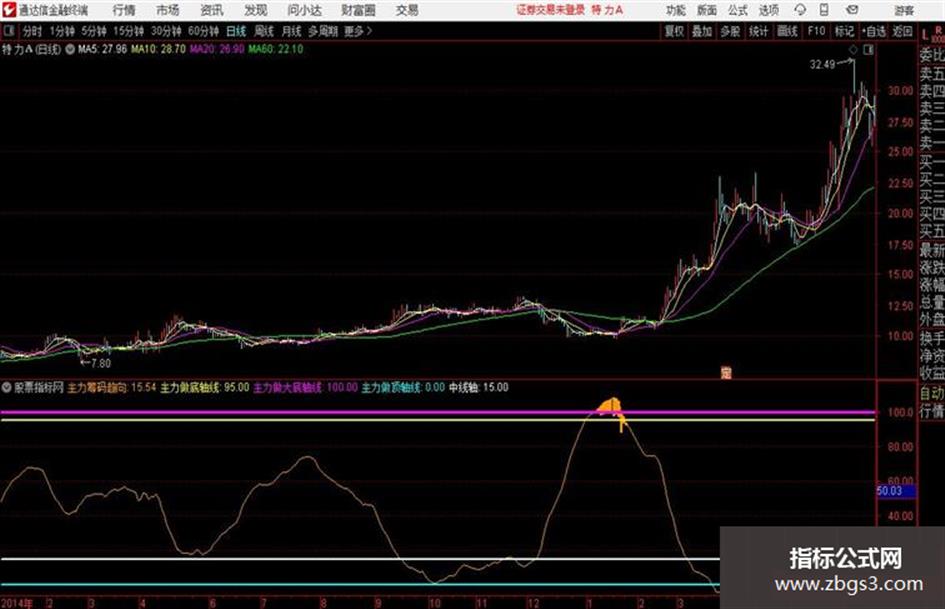Open the cloud service icon in title bar
Screen dimensions: 945x609
click(x=800, y=10)
